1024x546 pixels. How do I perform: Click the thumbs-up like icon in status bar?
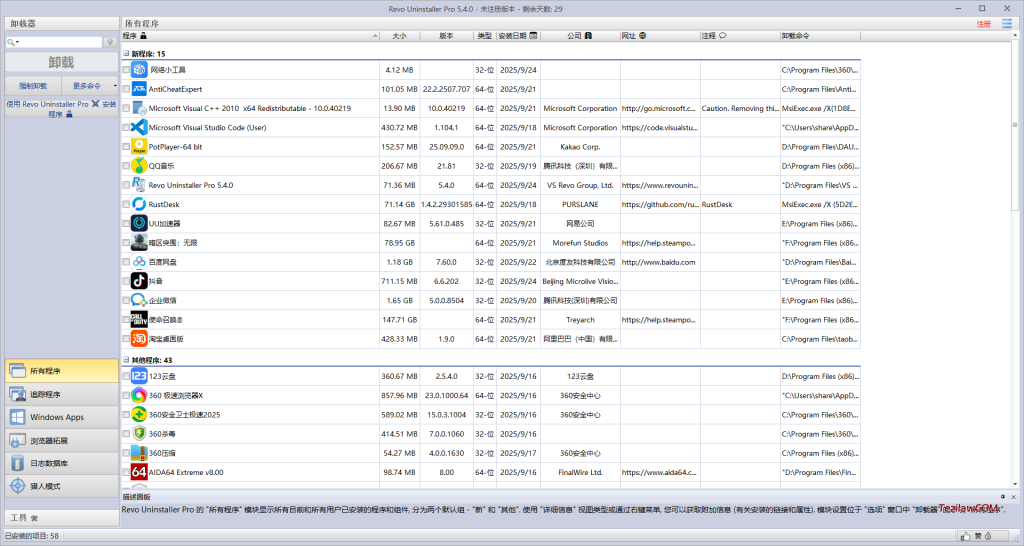point(965,536)
